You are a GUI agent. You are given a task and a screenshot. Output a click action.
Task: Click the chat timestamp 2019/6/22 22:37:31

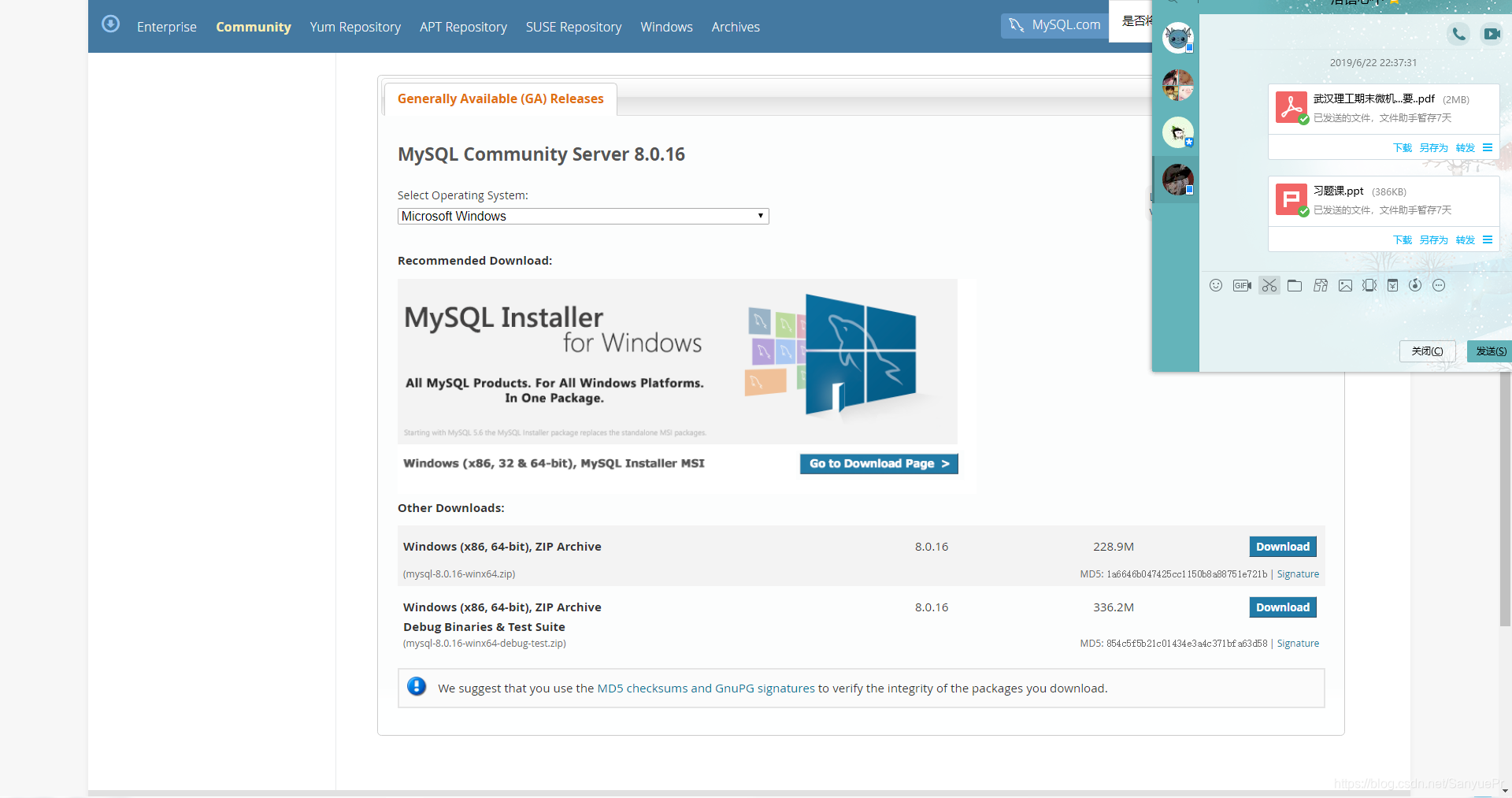click(1373, 63)
